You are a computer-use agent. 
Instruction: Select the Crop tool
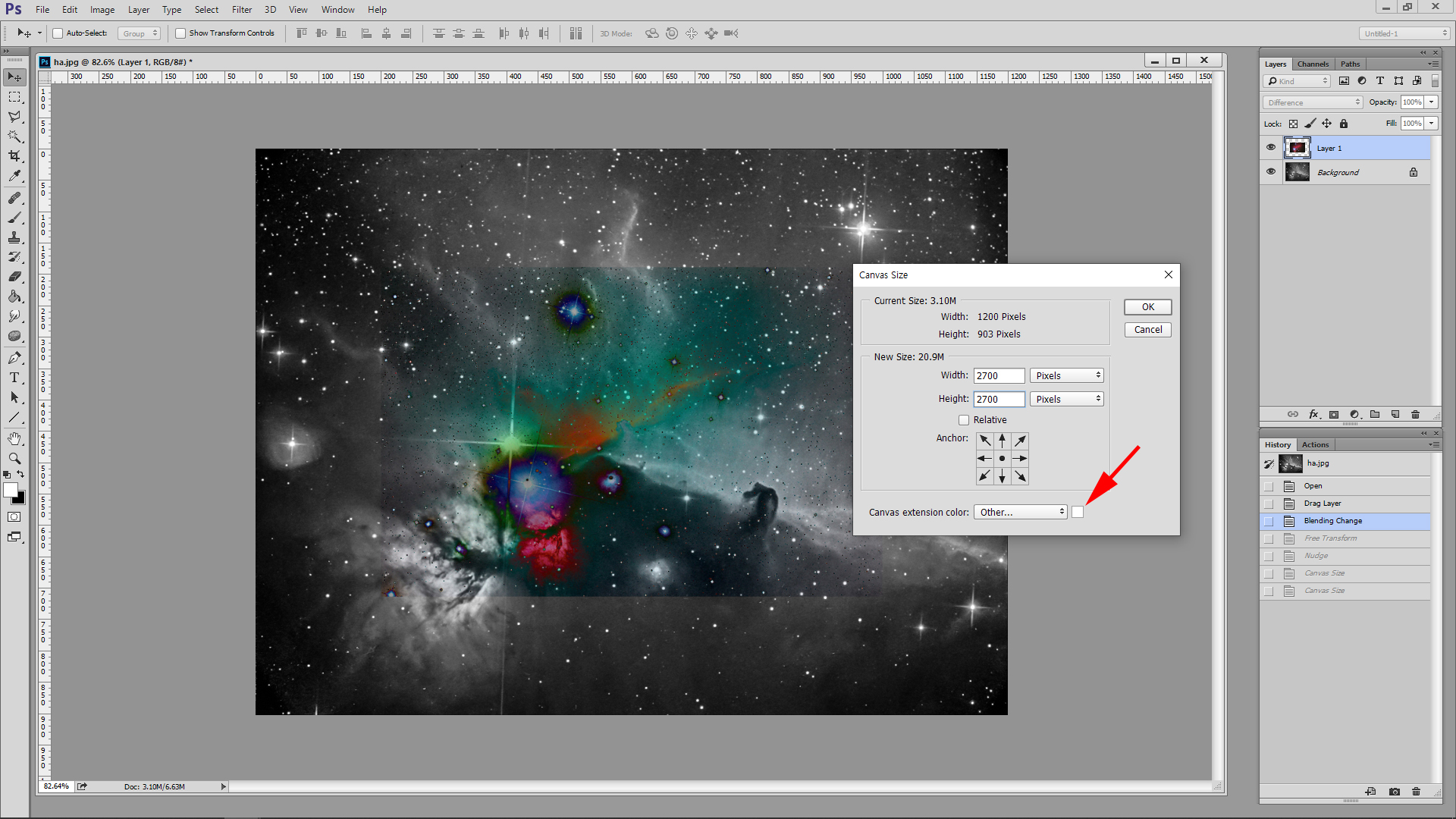click(x=14, y=156)
